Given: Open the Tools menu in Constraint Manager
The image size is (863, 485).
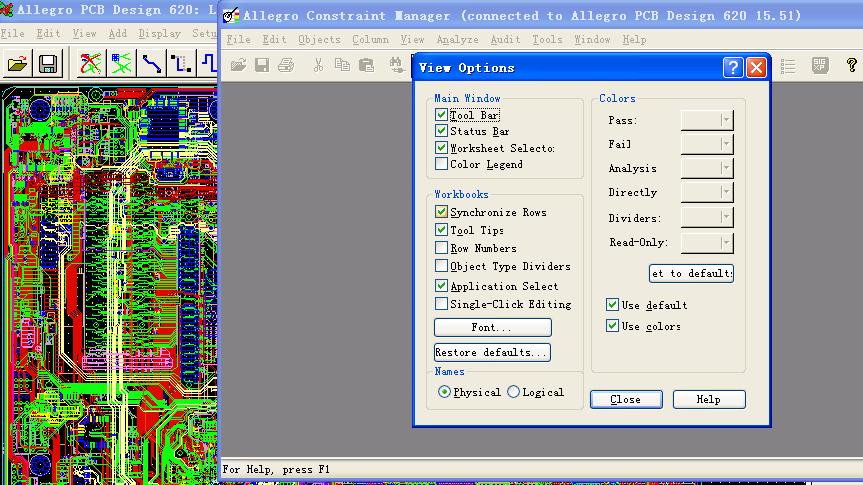Looking at the screenshot, I should 547,40.
